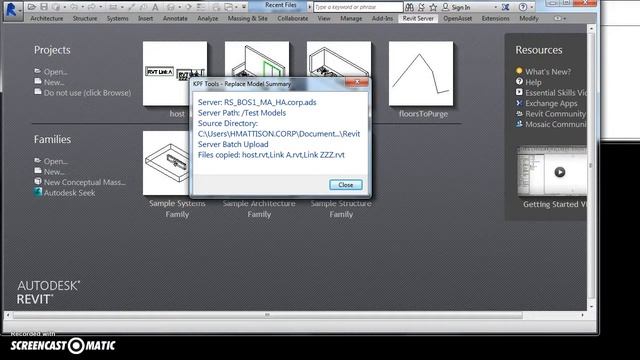The width and height of the screenshot is (640, 360).
Task: Click New Conceptual Mass... link
Action: [x=84, y=182]
